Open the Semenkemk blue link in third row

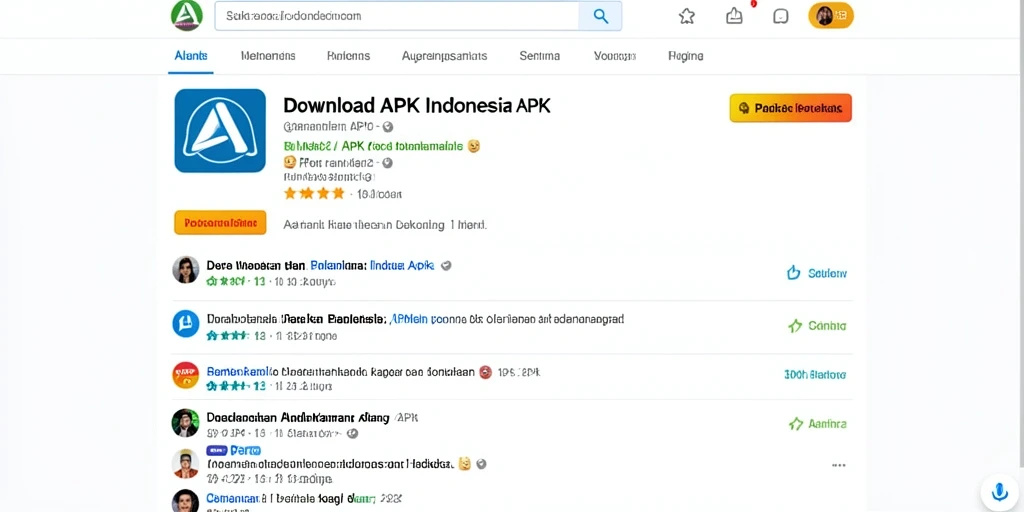click(238, 372)
